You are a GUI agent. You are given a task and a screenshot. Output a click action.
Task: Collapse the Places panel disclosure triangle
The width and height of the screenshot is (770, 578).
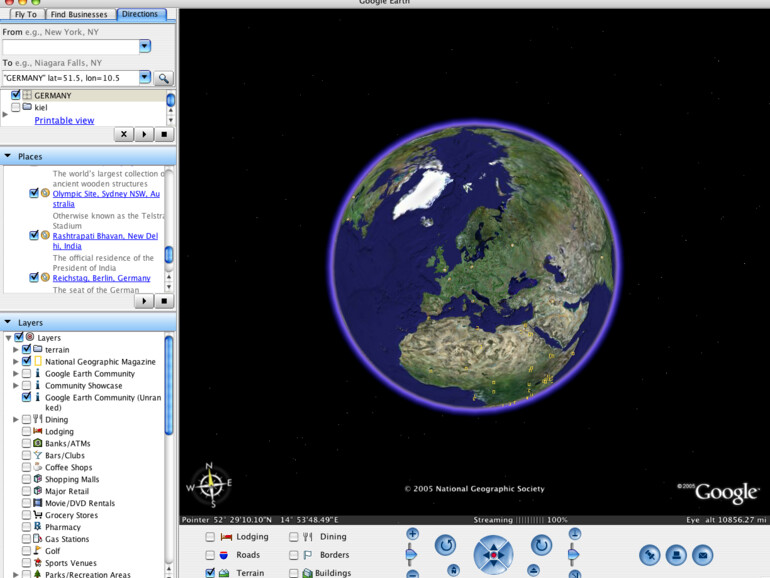(8, 156)
